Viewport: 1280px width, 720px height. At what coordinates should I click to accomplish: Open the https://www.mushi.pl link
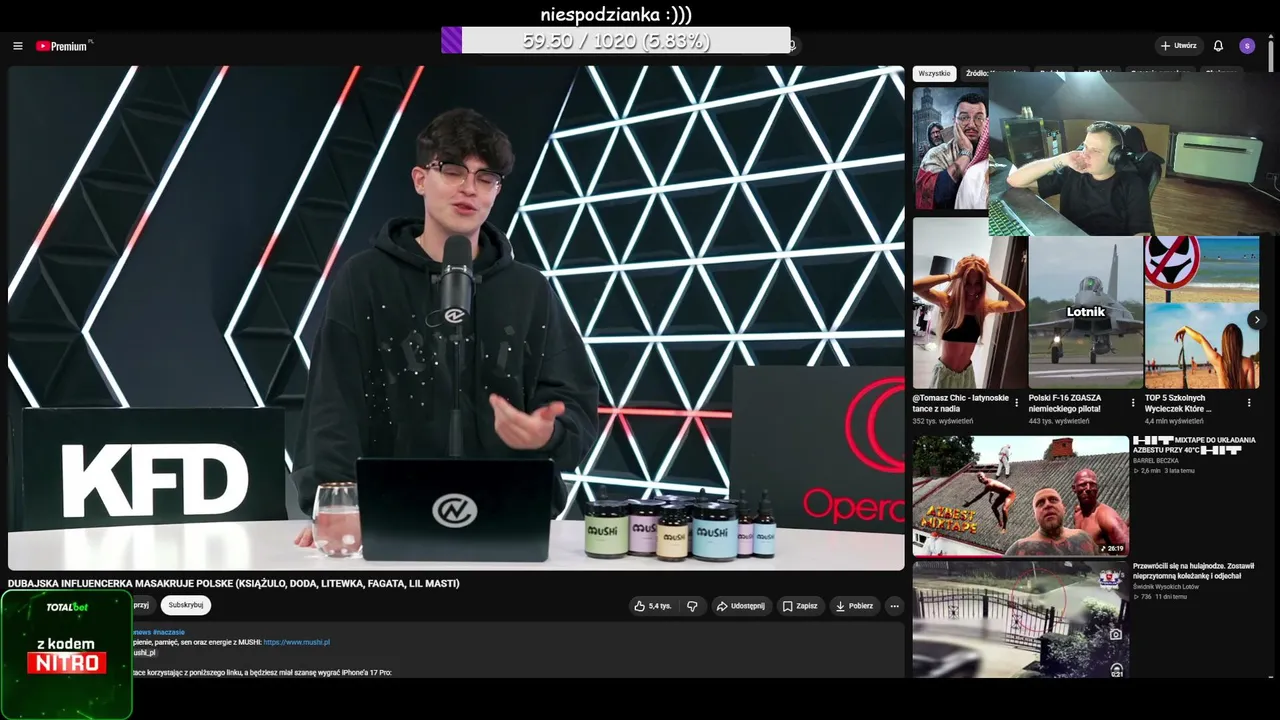[296, 642]
